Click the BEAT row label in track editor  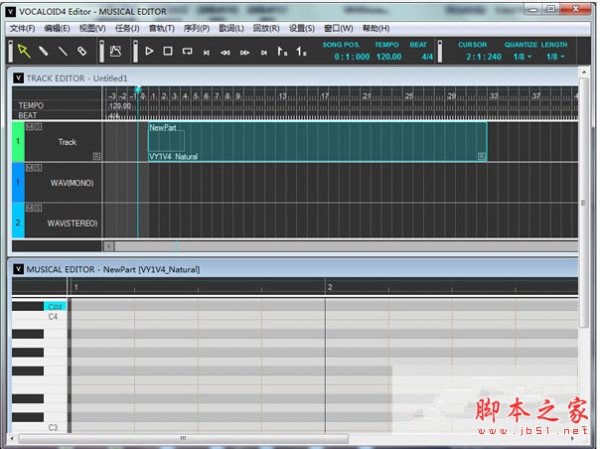click(x=28, y=115)
